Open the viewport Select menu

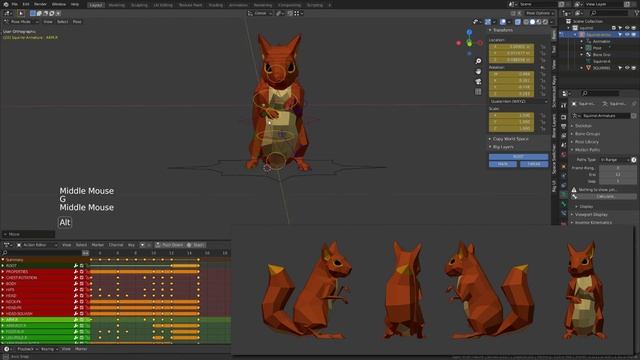coord(62,22)
